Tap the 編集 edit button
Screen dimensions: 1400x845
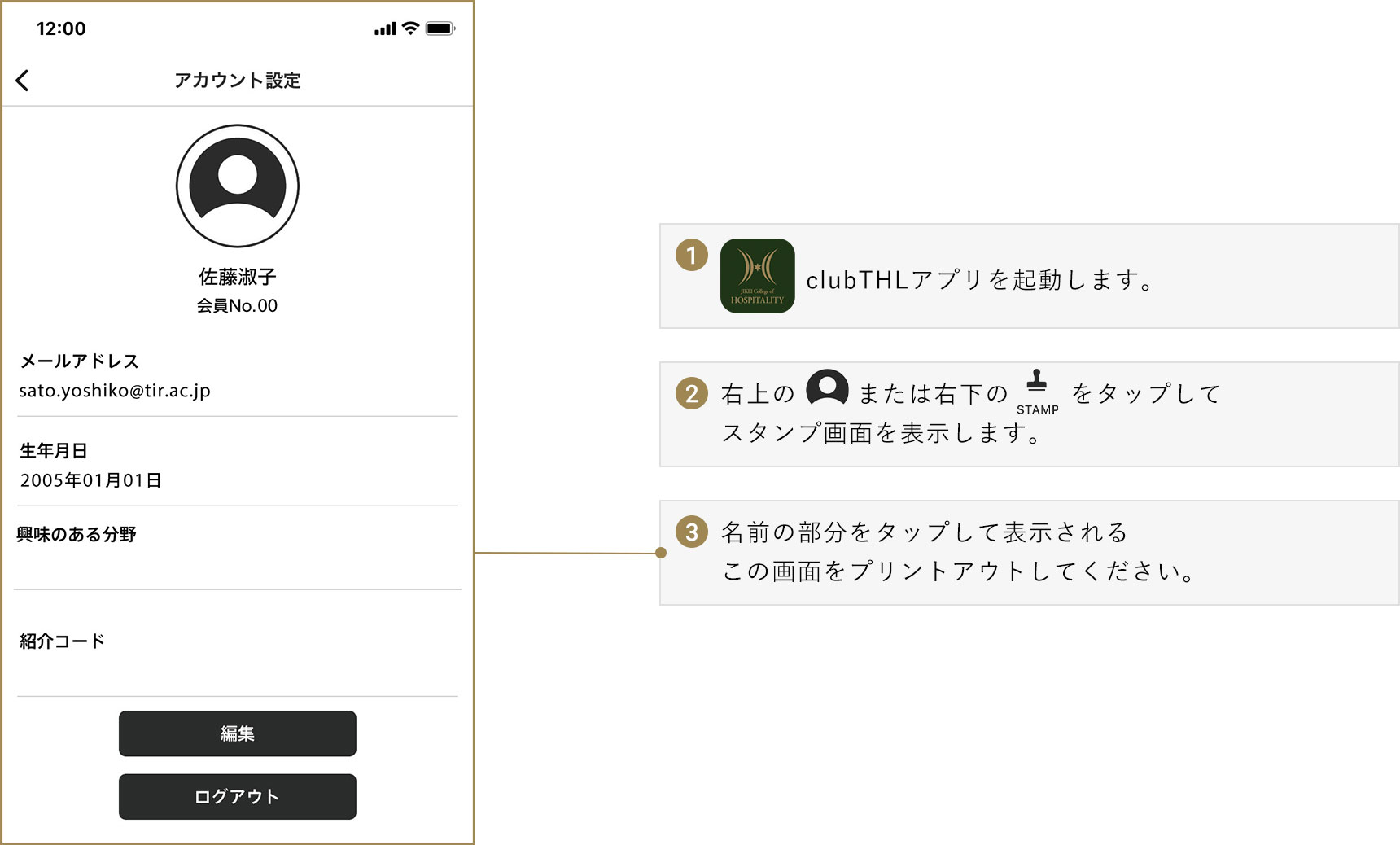238,733
